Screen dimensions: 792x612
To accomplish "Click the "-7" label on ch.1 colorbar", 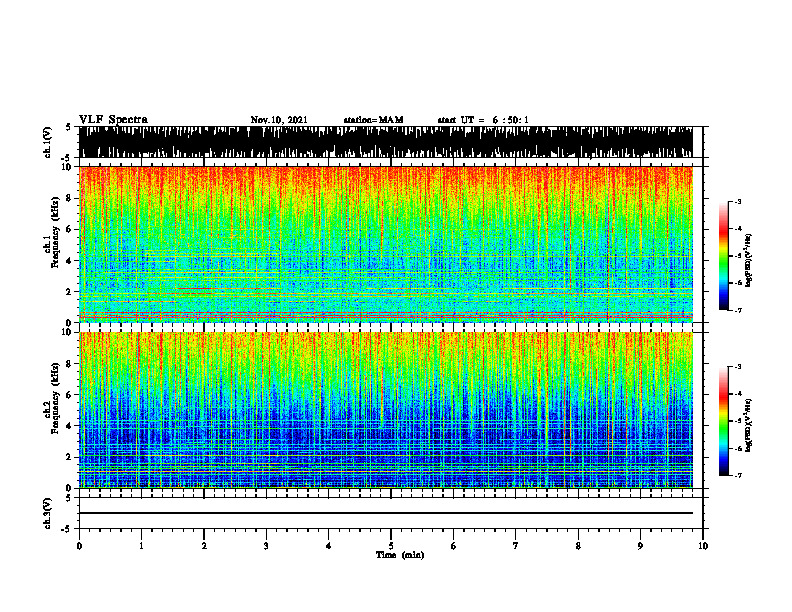I will [x=738, y=310].
